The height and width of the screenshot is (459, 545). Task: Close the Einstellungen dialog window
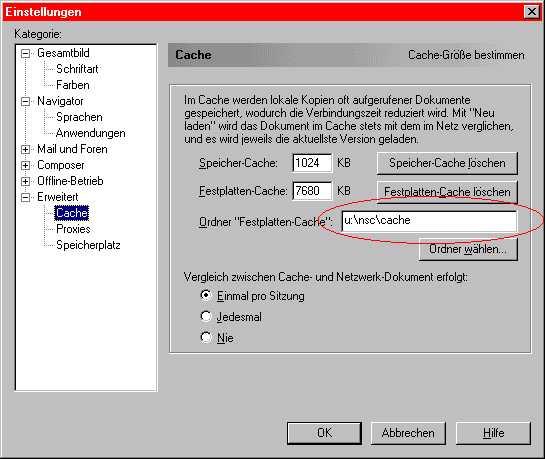[x=531, y=12]
